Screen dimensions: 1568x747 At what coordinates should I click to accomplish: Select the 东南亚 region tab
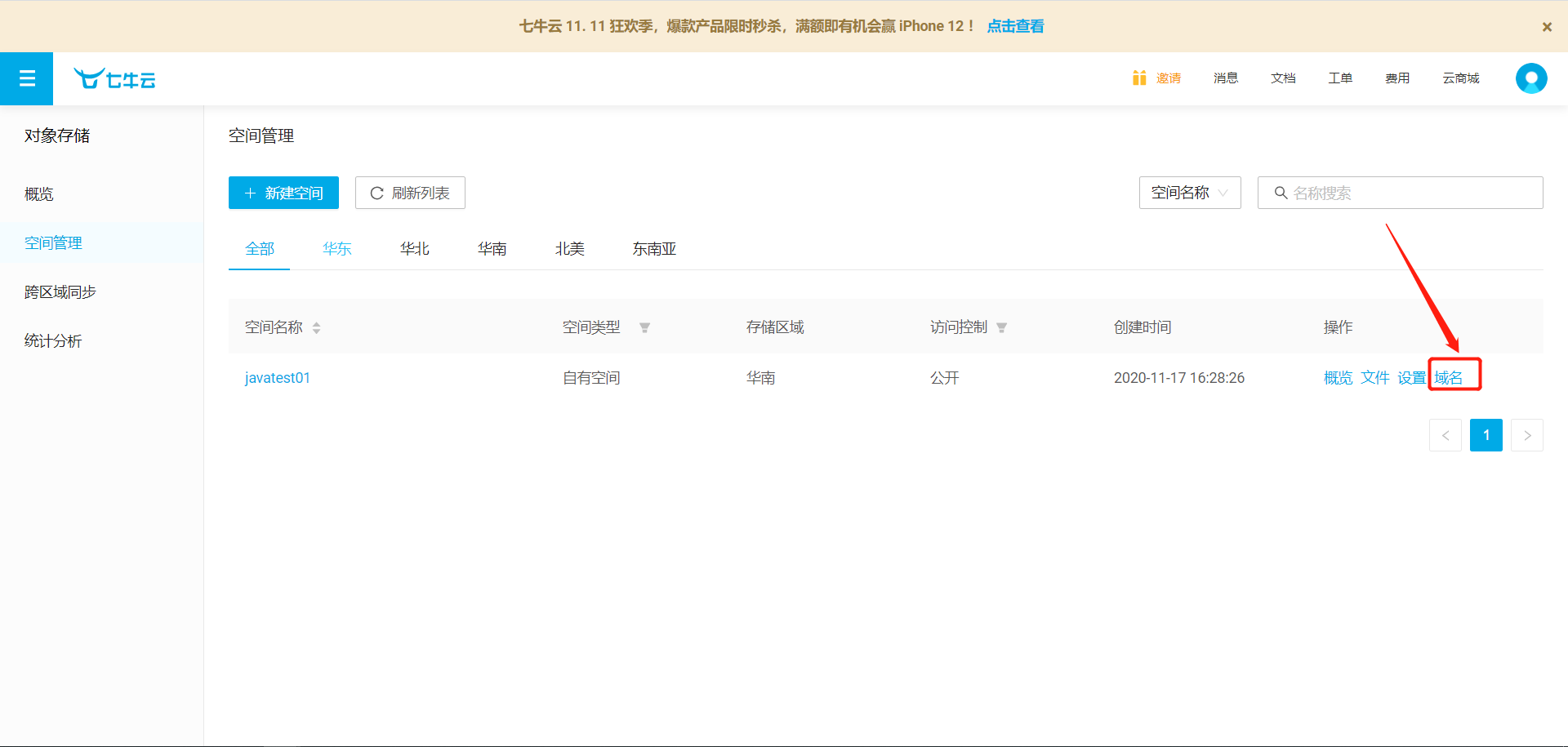(x=655, y=249)
